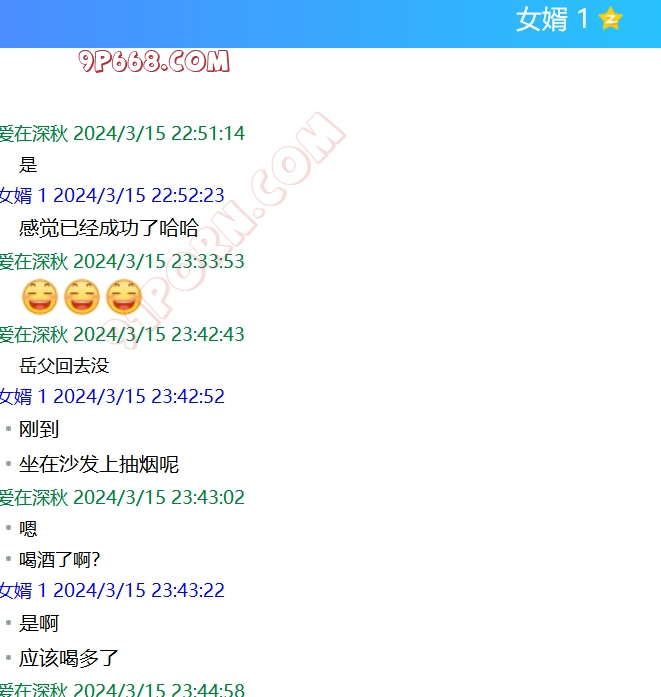Click the first laughing emoji on the left
Screen dimensions: 661x697
39,297
